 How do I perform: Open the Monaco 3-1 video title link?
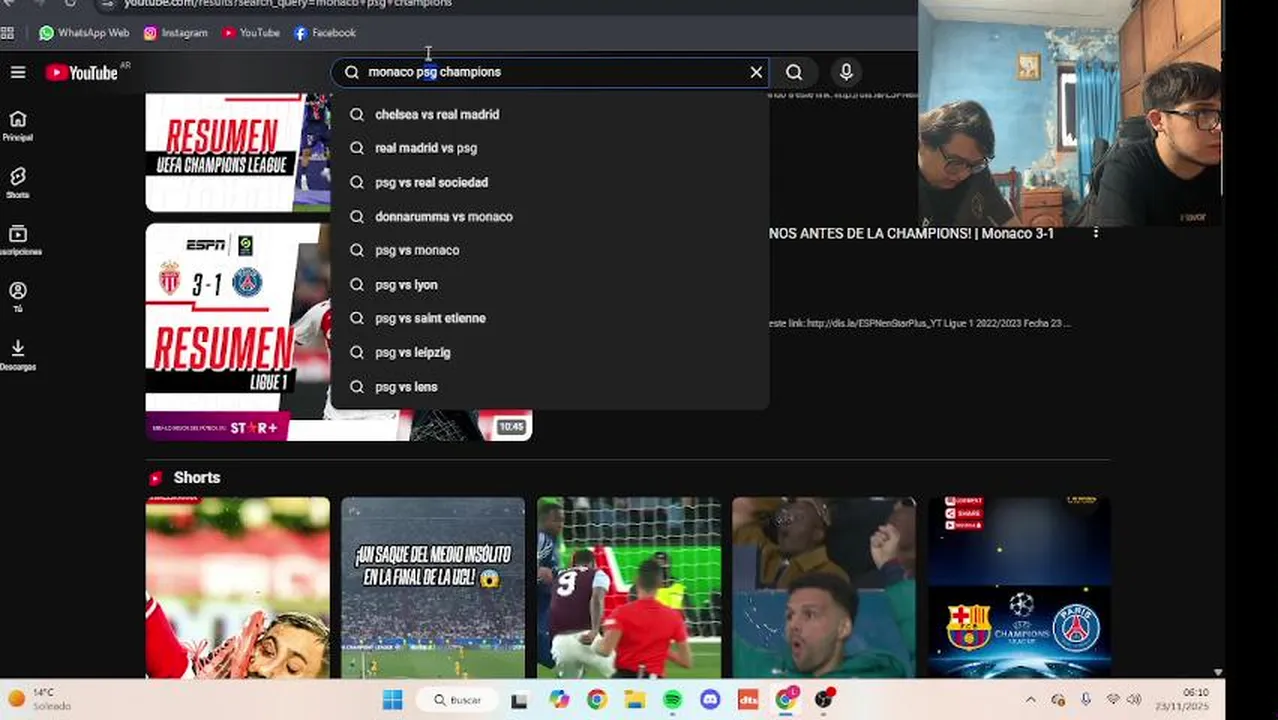(912, 233)
